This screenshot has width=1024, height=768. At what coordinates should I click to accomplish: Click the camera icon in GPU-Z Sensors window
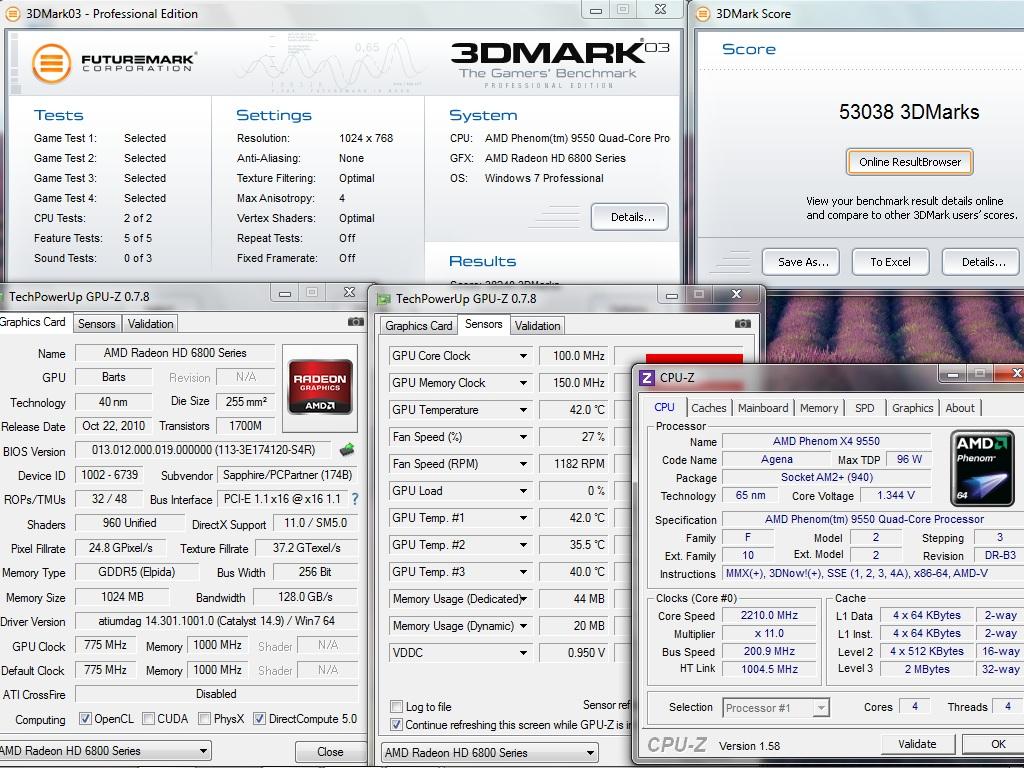point(743,323)
